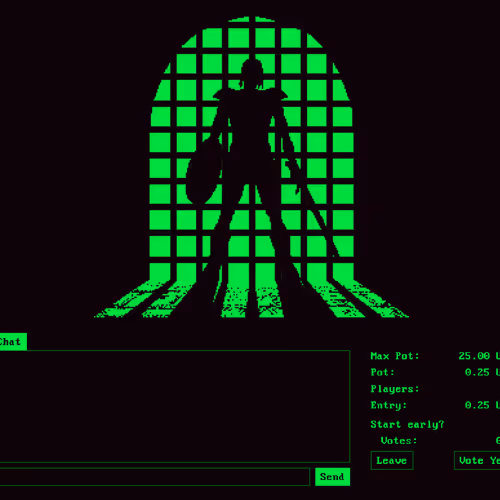500x500 pixels.
Task: Vote Yes to start early
Action: pos(477,461)
